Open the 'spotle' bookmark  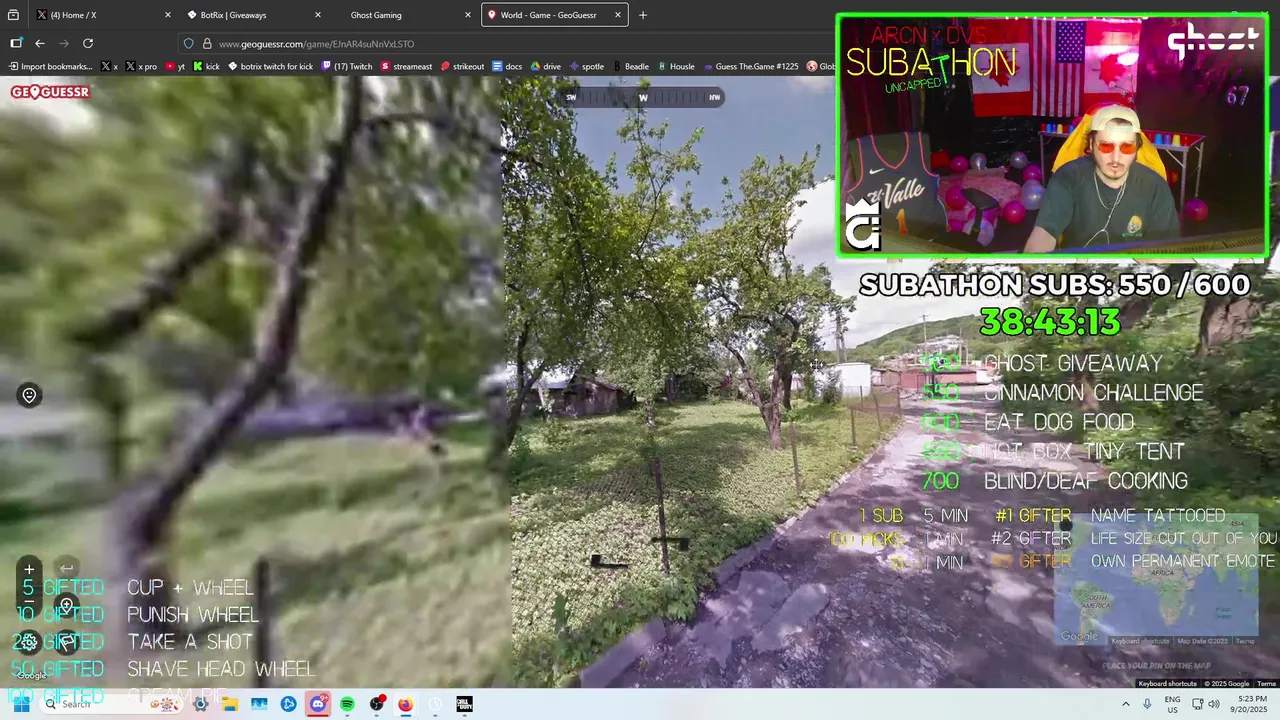click(x=586, y=67)
